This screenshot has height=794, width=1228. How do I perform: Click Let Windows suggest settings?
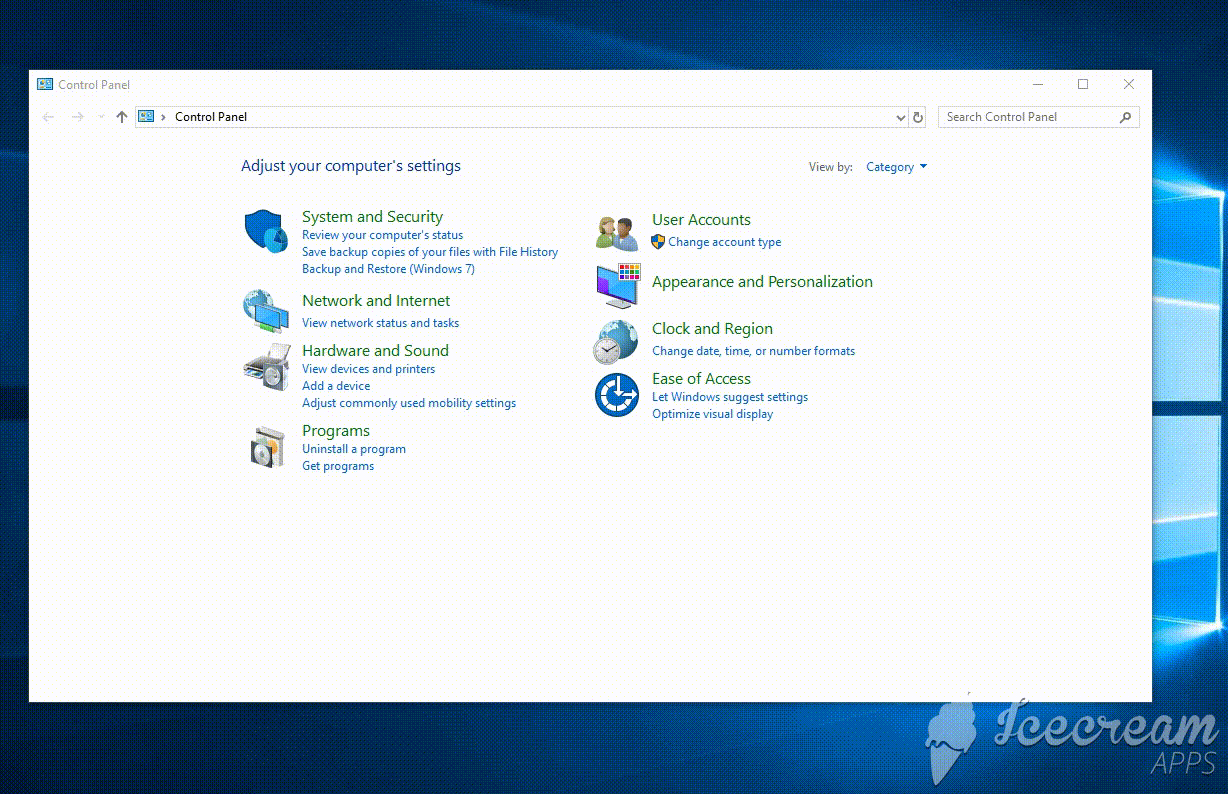[730, 397]
